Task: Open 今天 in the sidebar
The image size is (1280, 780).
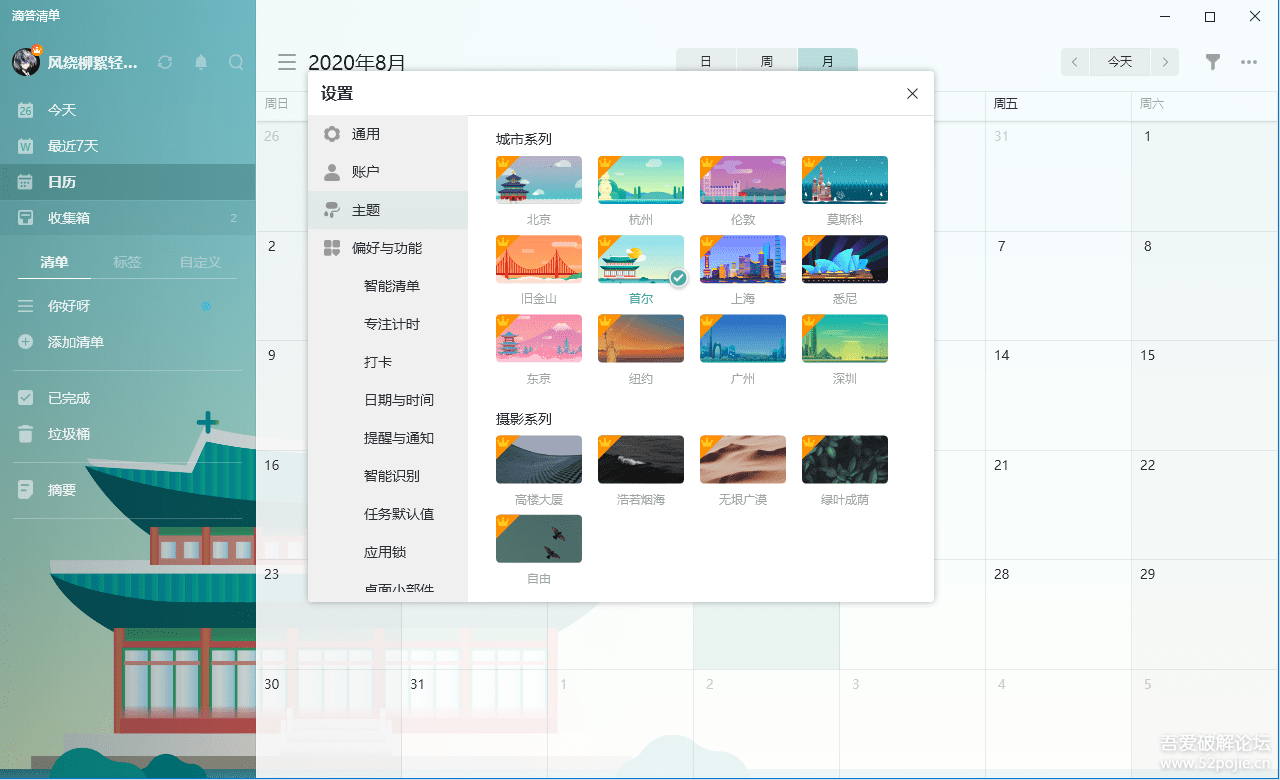Action: 127,110
